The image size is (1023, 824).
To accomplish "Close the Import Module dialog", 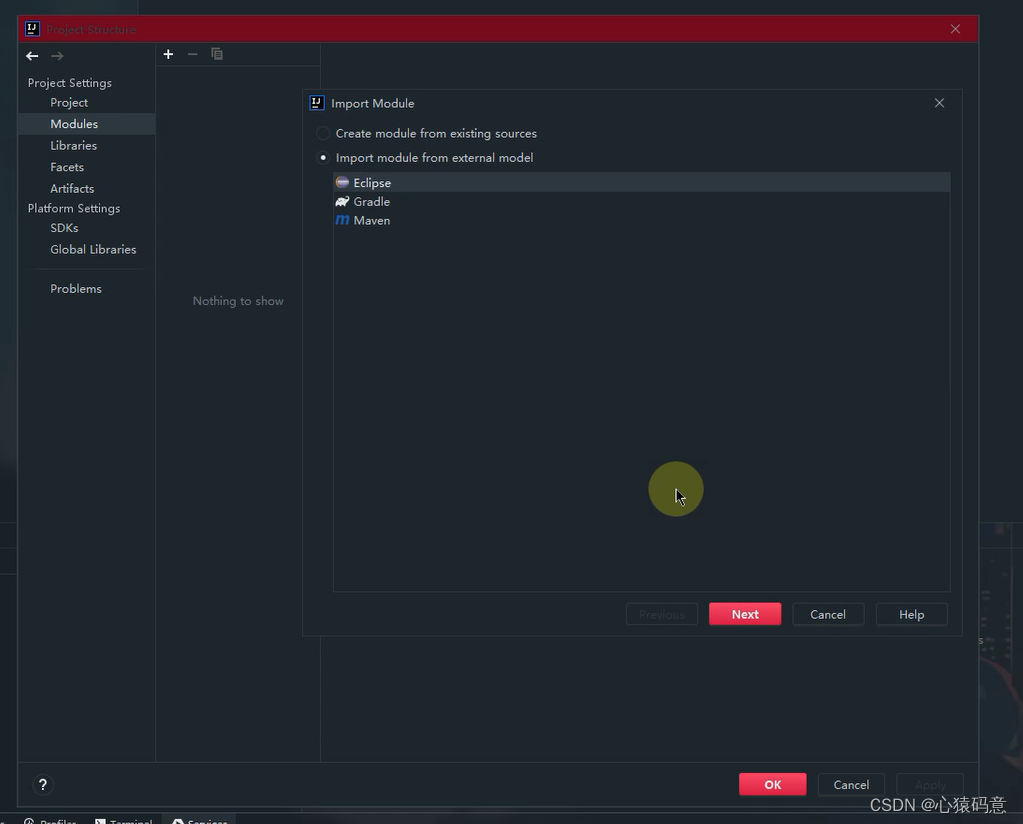I will pyautogui.click(x=939, y=103).
